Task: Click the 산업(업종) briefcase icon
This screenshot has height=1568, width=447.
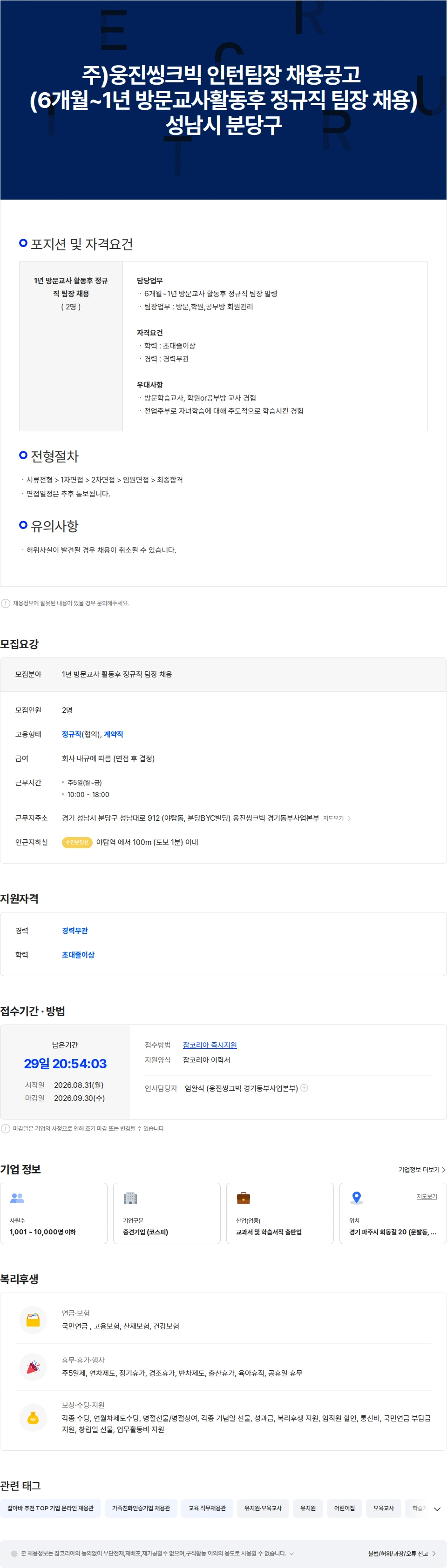Action: (x=244, y=1198)
